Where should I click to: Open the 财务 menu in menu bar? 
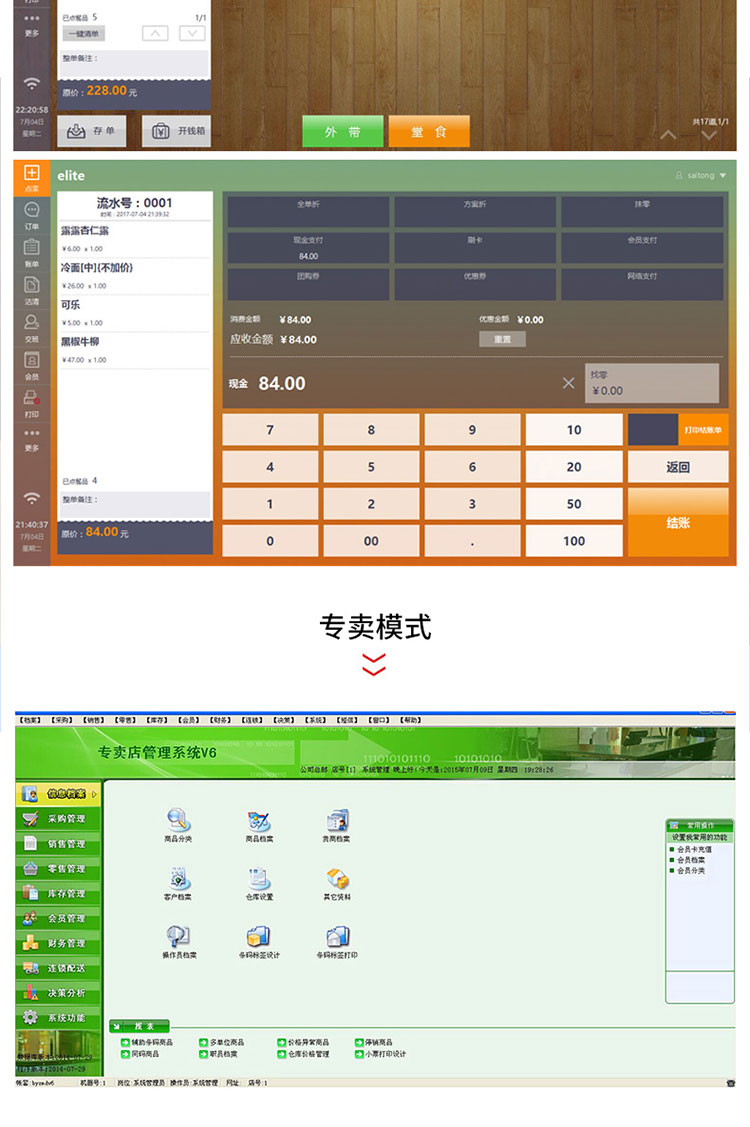pos(219,720)
